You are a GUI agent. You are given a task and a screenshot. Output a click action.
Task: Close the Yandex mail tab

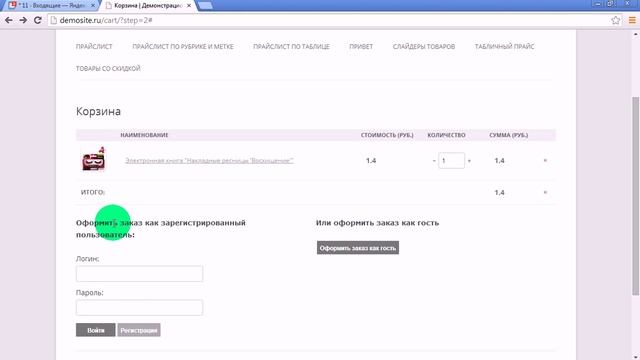93,6
